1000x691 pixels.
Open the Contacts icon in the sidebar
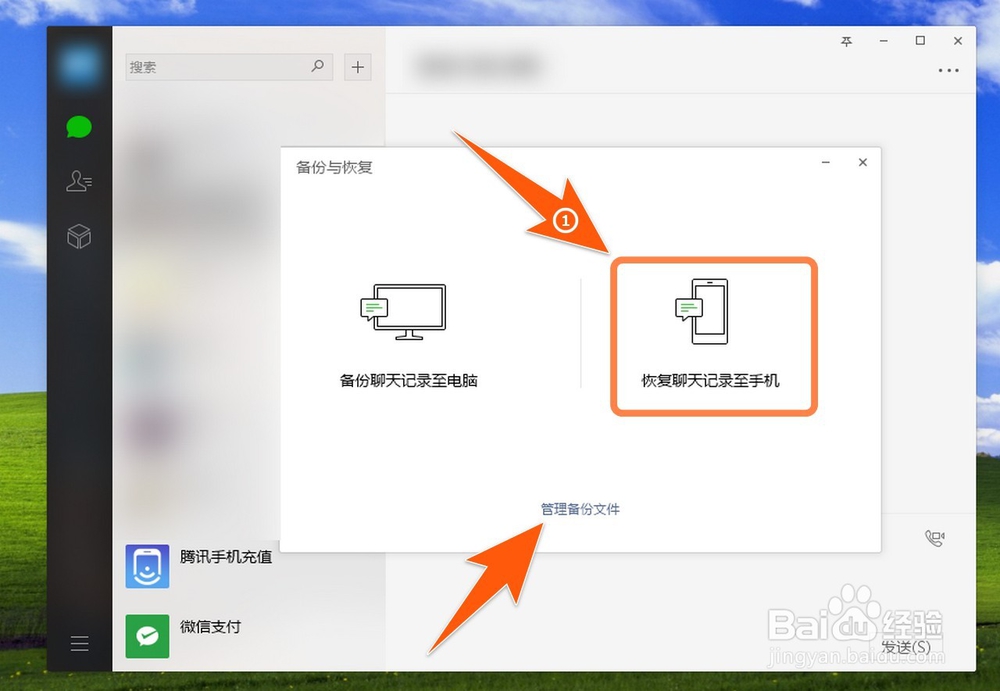[79, 181]
